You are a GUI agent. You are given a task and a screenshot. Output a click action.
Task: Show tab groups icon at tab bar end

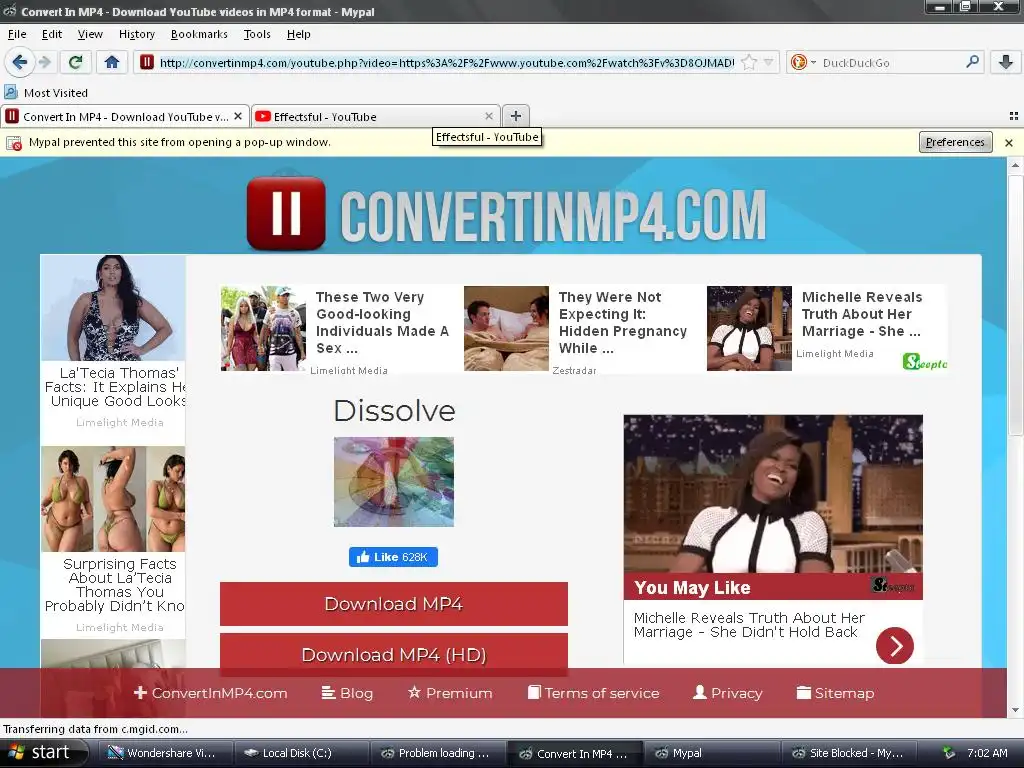(x=1014, y=116)
